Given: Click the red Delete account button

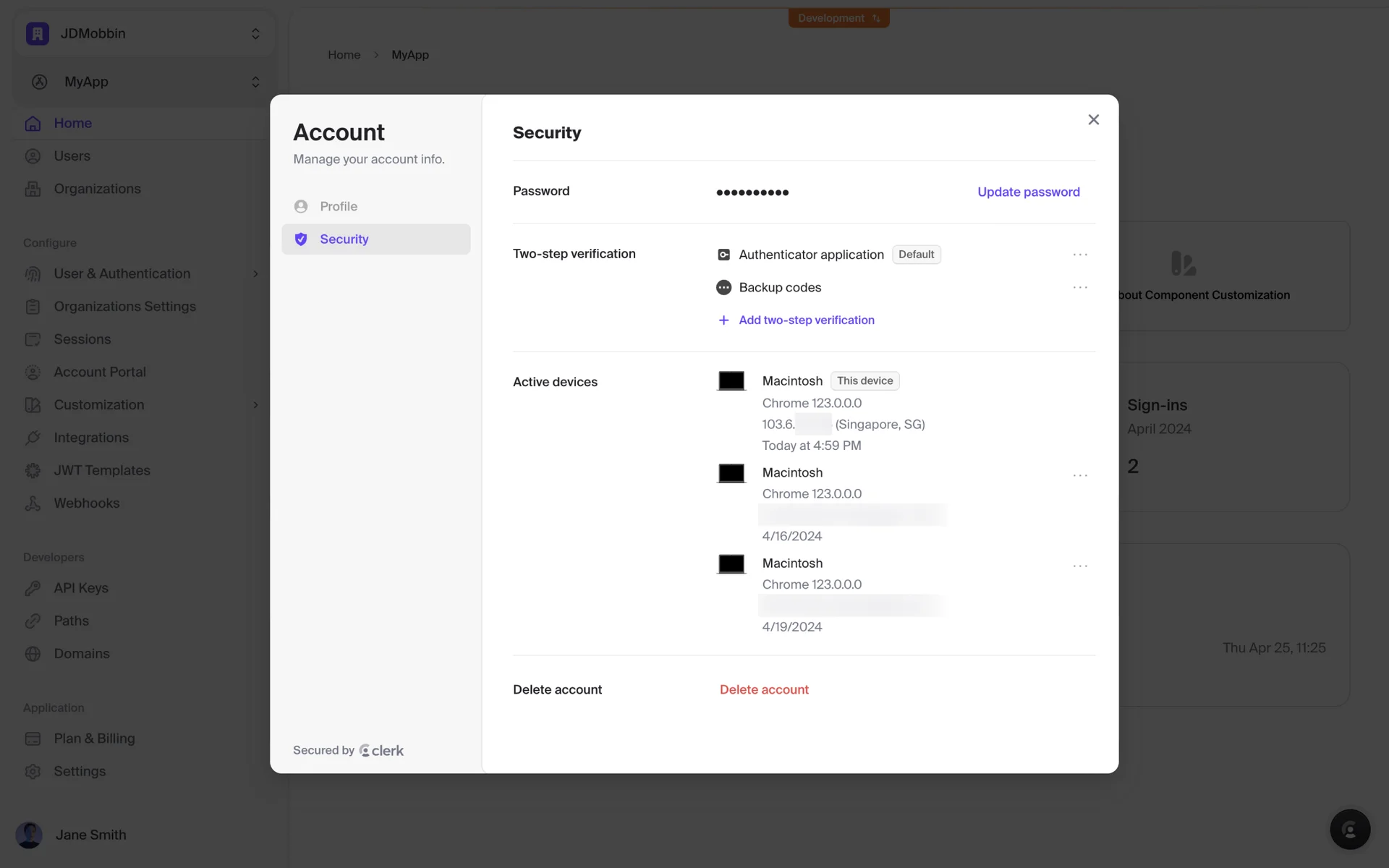Looking at the screenshot, I should [x=764, y=690].
